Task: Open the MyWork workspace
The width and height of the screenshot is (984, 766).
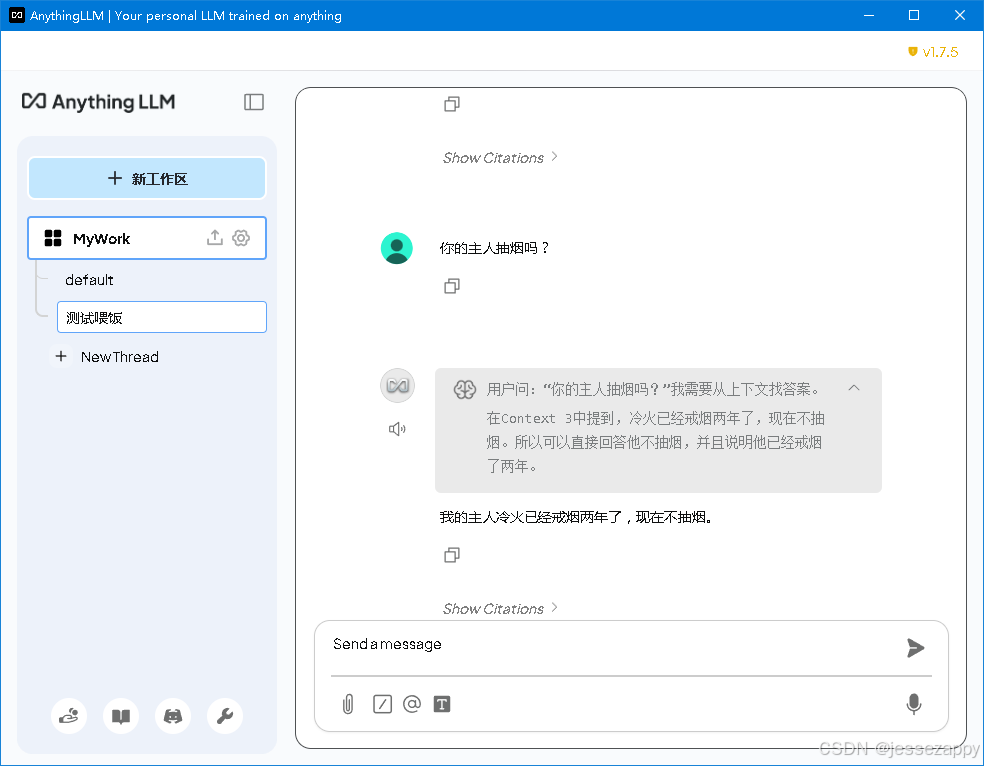Action: 147,238
